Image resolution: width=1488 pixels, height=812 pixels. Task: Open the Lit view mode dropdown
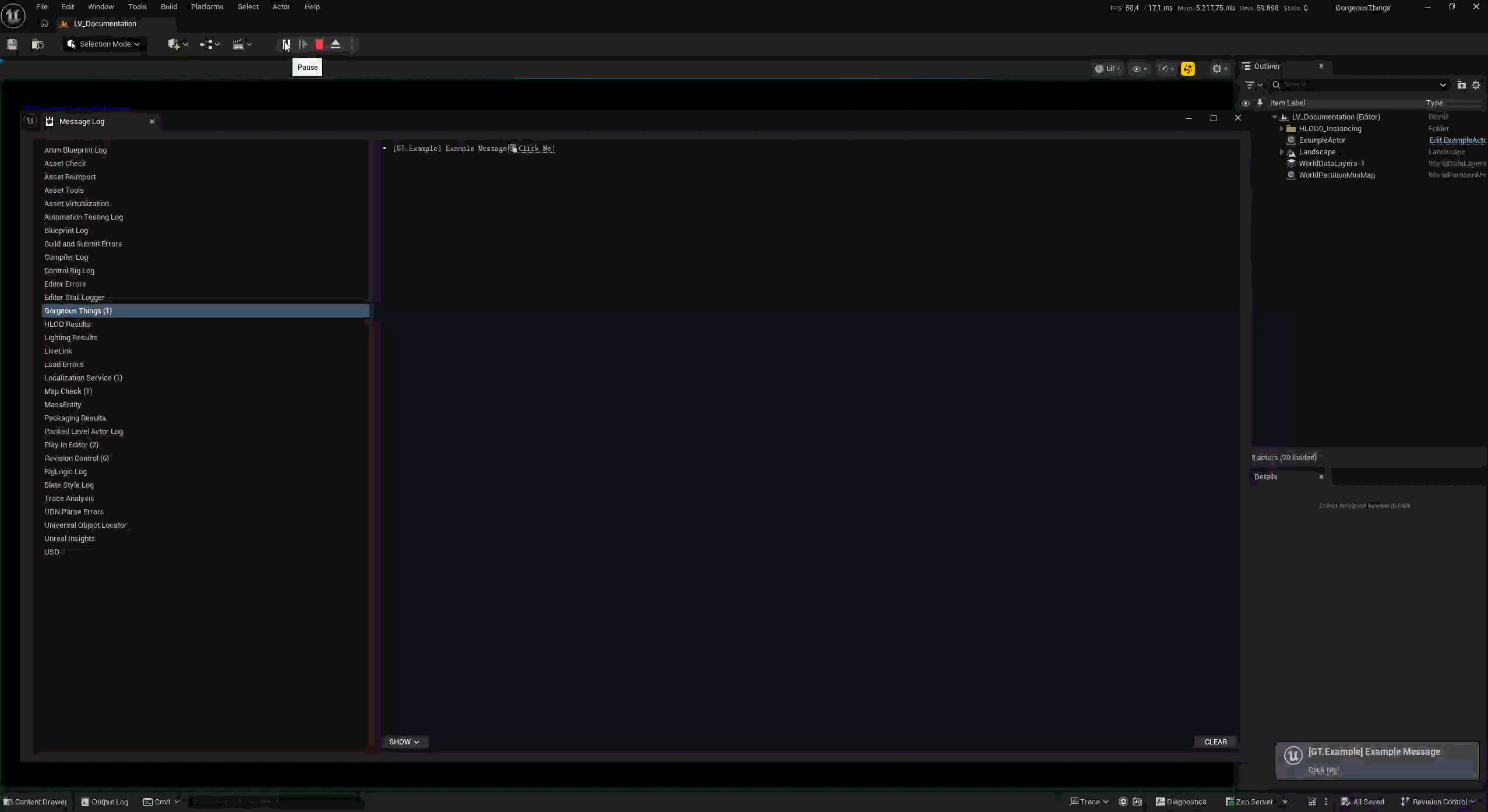1108,69
